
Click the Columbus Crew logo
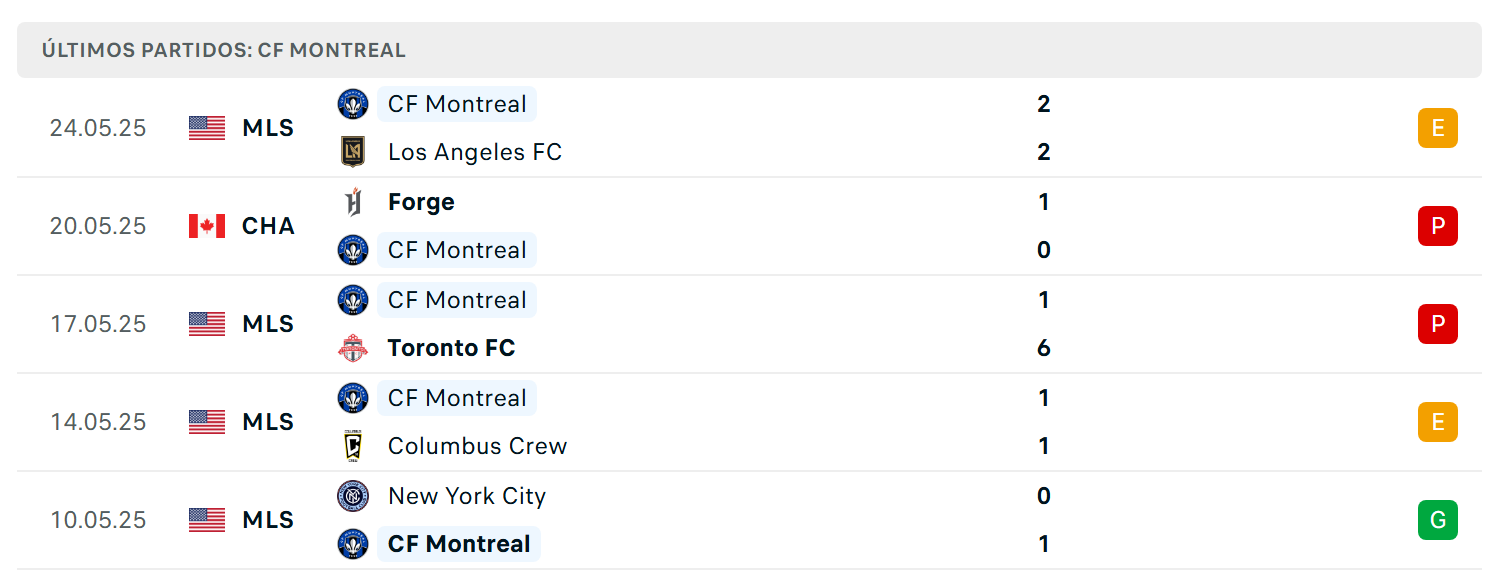pos(352,446)
